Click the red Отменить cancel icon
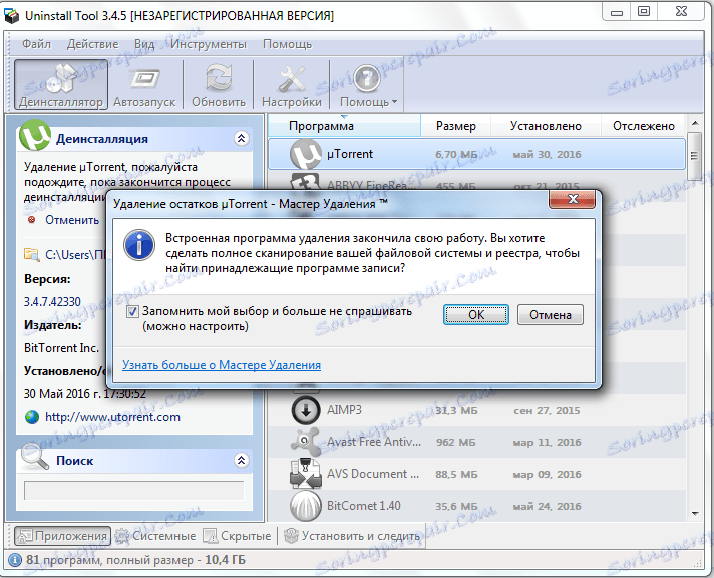Viewport: 714px width, 578px height. (31, 220)
